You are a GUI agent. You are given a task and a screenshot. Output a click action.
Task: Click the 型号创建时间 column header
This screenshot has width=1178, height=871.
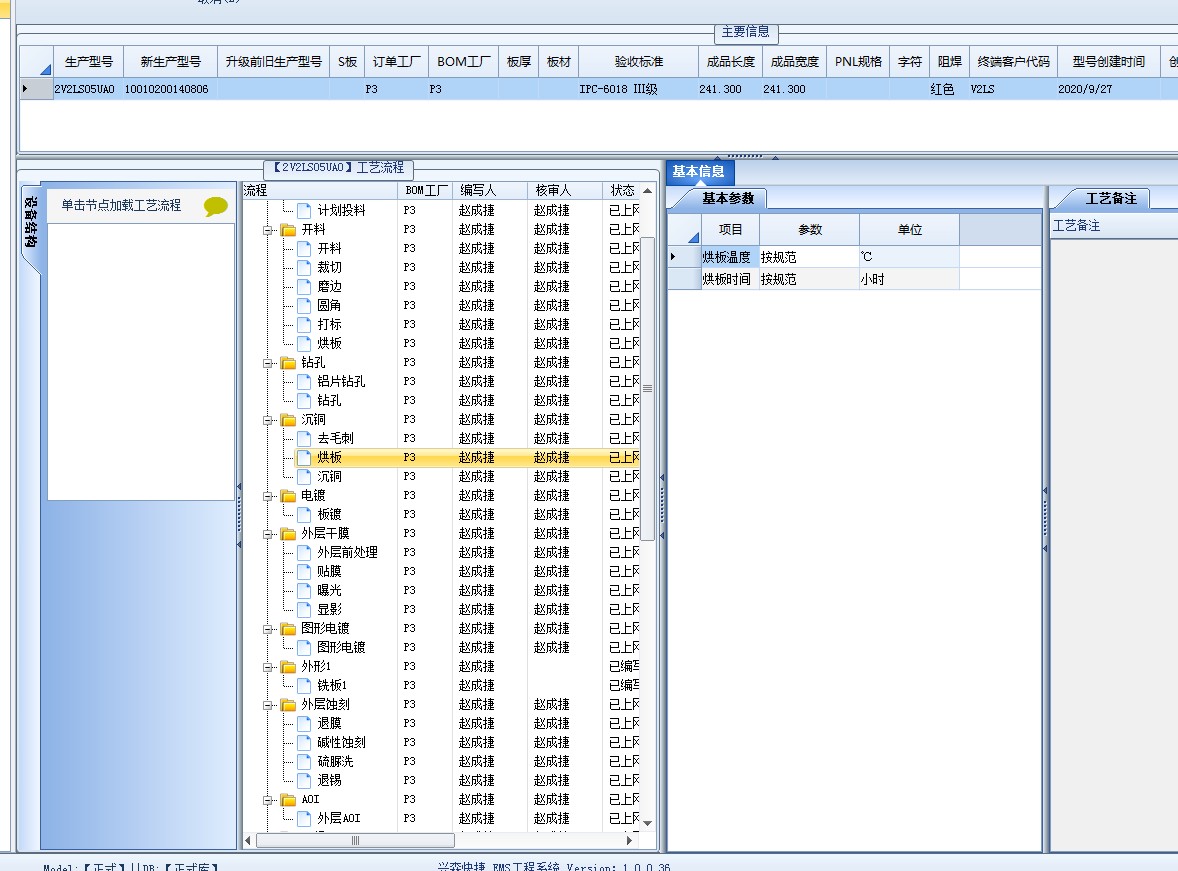tap(1108, 62)
